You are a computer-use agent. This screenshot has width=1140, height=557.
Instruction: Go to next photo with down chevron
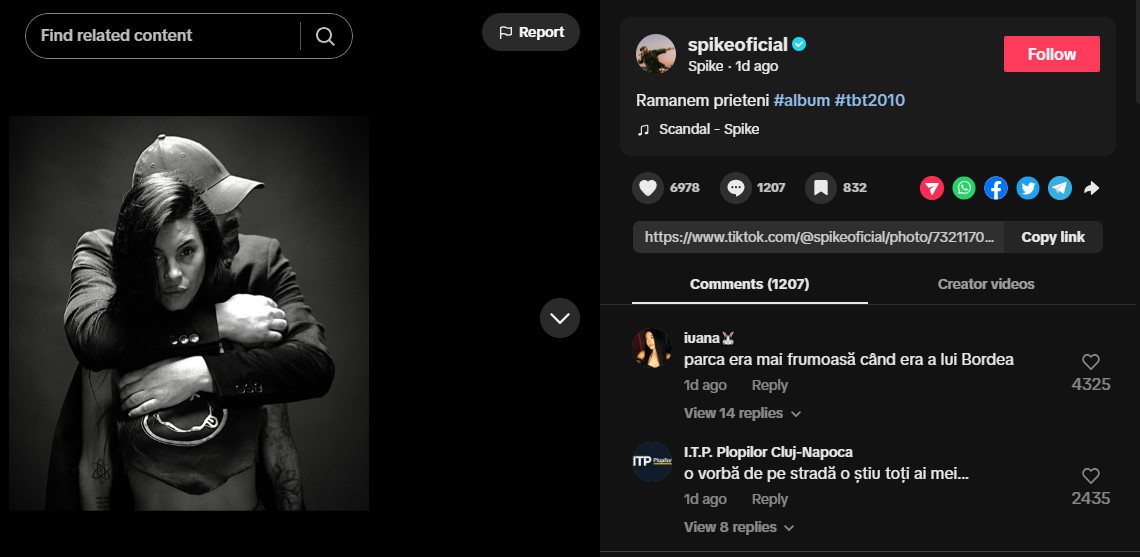coord(560,318)
